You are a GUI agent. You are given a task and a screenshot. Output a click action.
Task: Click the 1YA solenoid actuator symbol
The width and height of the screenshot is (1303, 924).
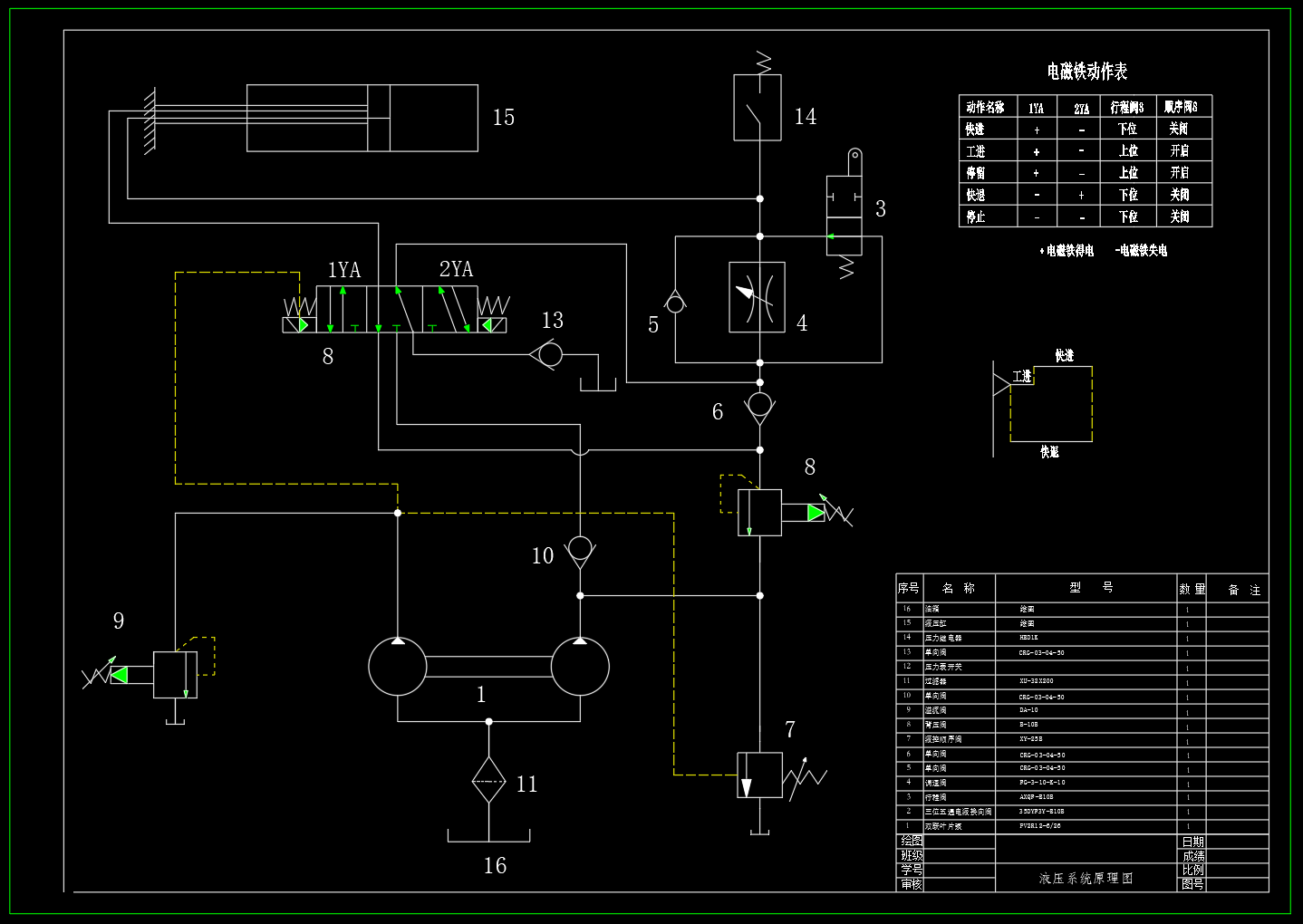tap(299, 325)
